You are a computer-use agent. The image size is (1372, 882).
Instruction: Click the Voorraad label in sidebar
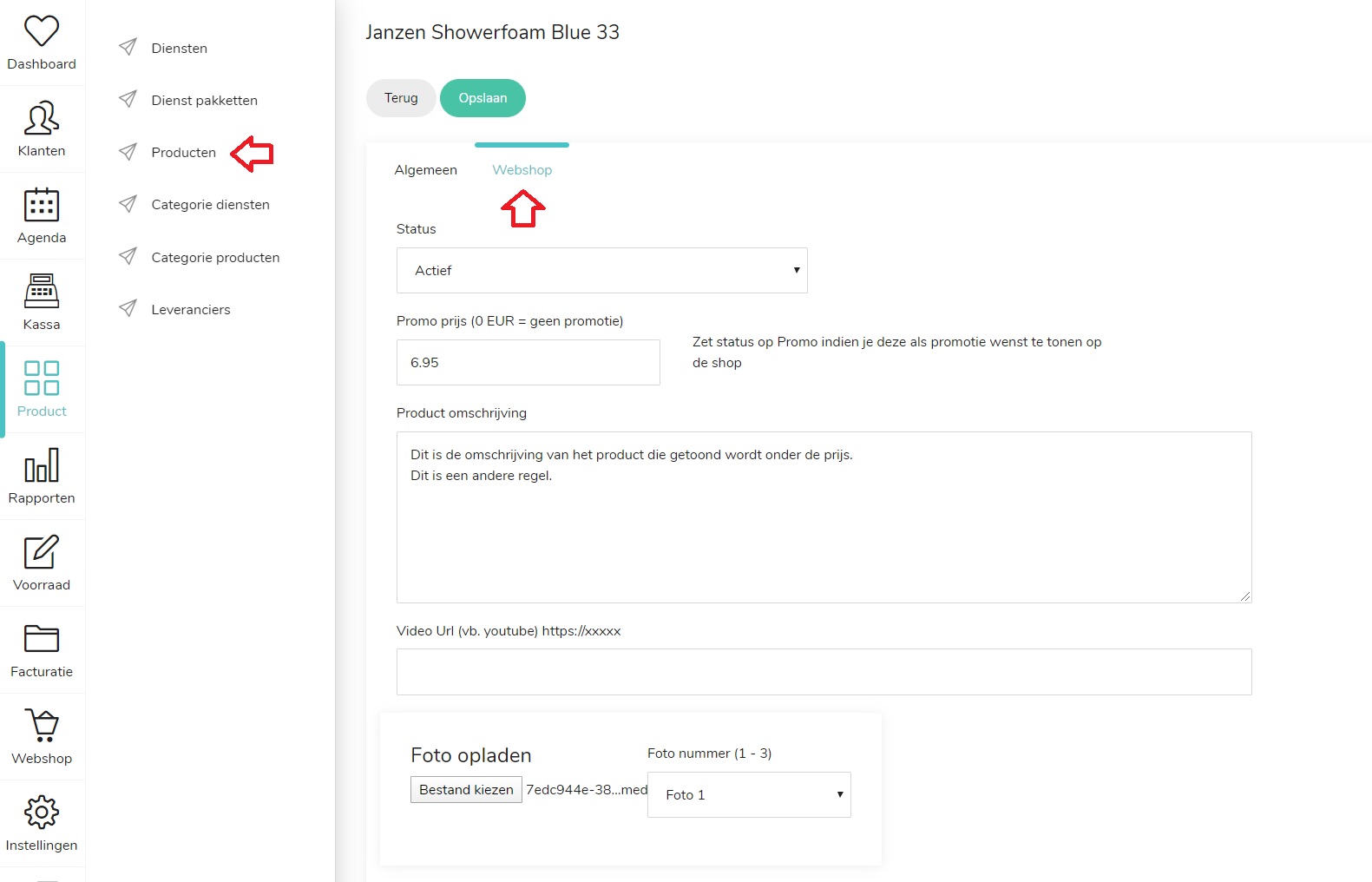(x=42, y=585)
